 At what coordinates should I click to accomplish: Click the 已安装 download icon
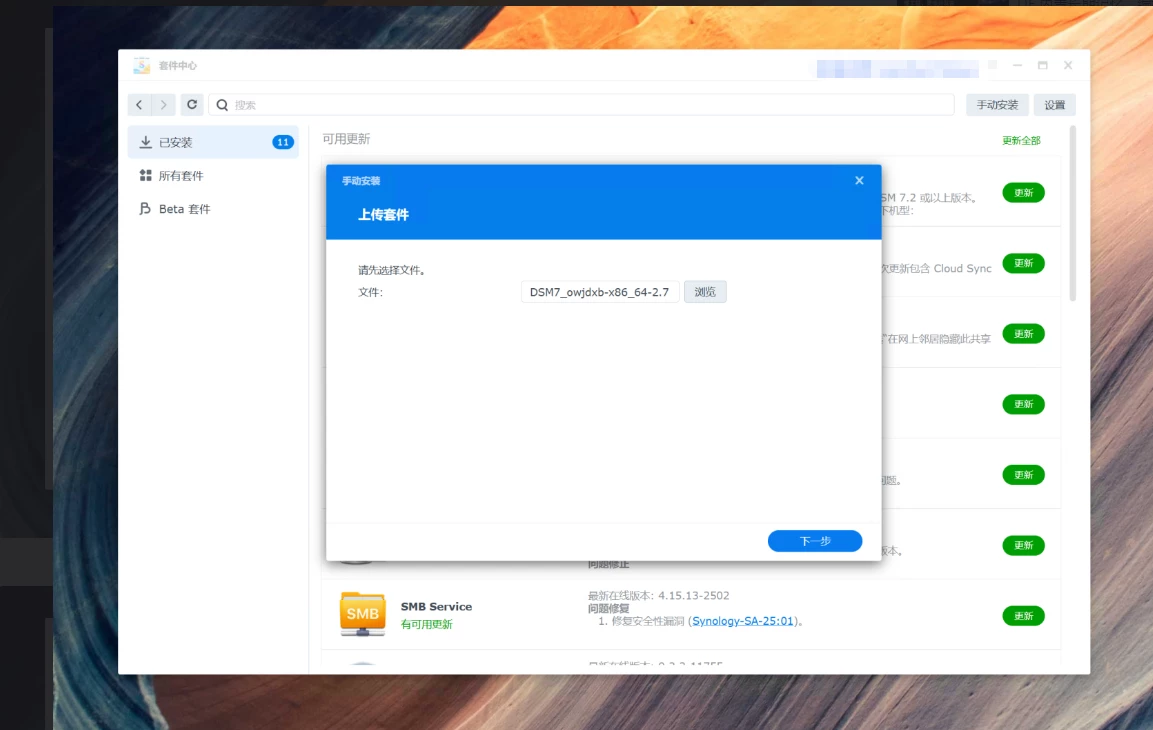pyautogui.click(x=146, y=142)
